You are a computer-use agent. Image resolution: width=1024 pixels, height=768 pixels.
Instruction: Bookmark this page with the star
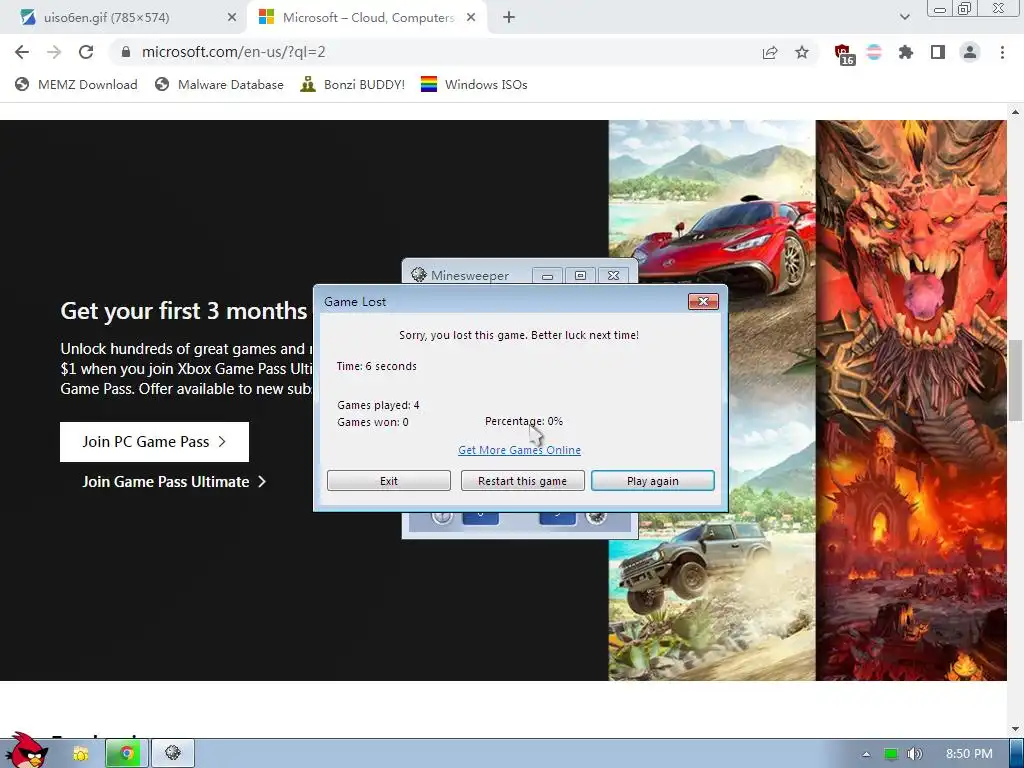(x=802, y=52)
